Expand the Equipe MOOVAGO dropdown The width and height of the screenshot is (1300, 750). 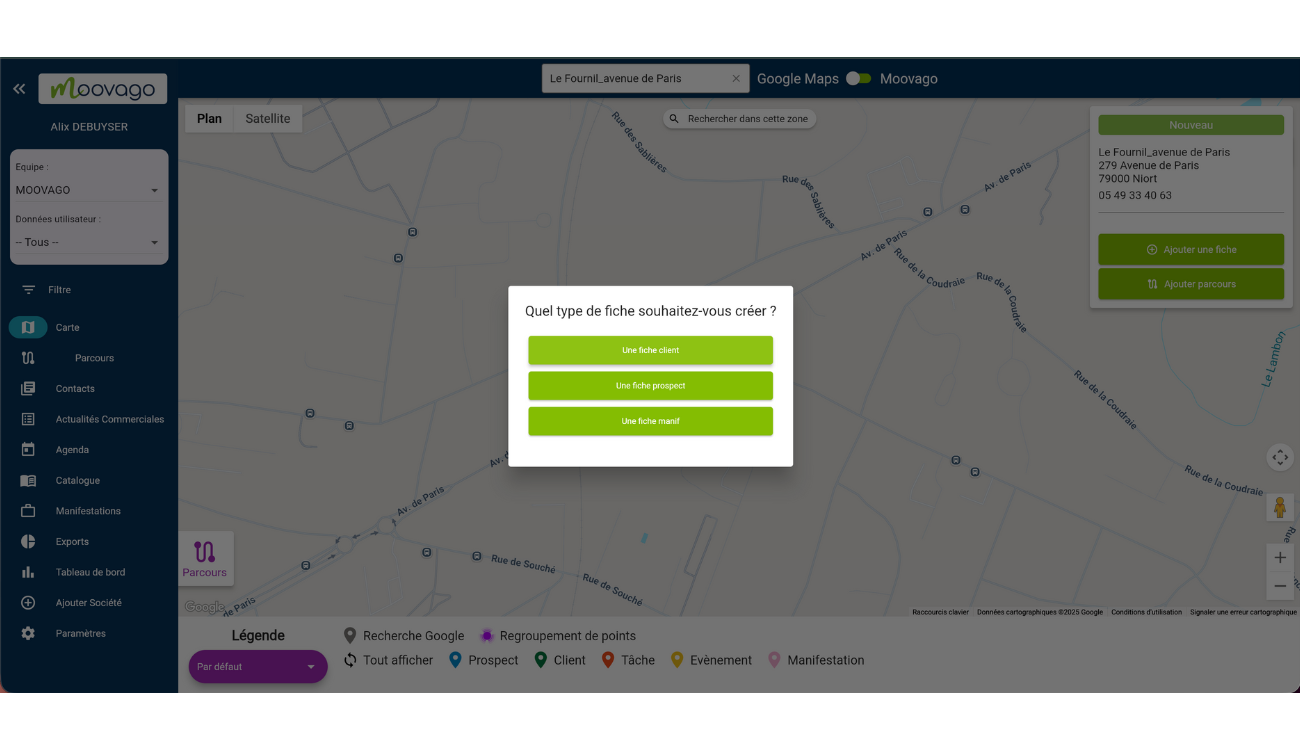tap(88, 189)
